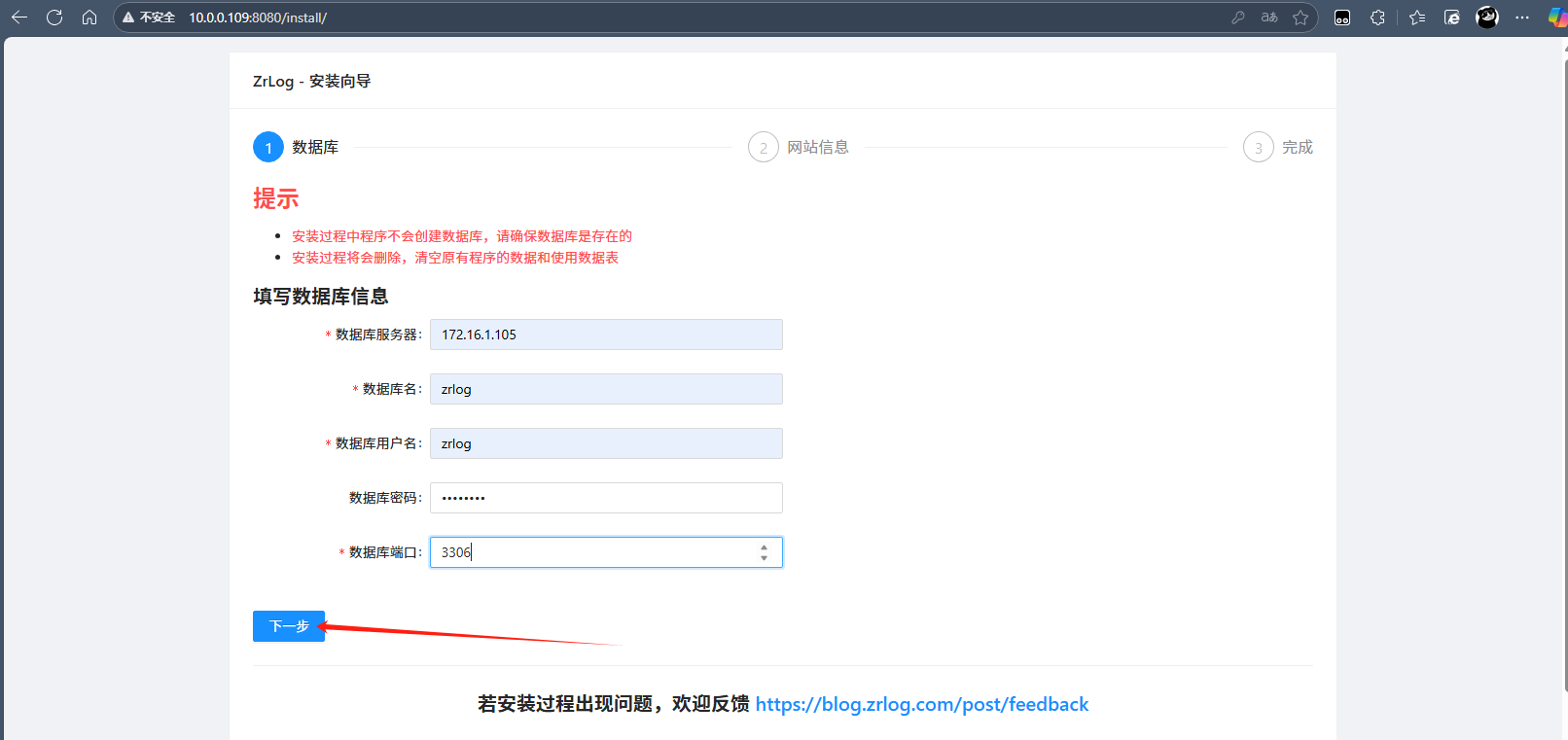Reload the current page
The width and height of the screenshot is (1568, 740).
point(54,18)
